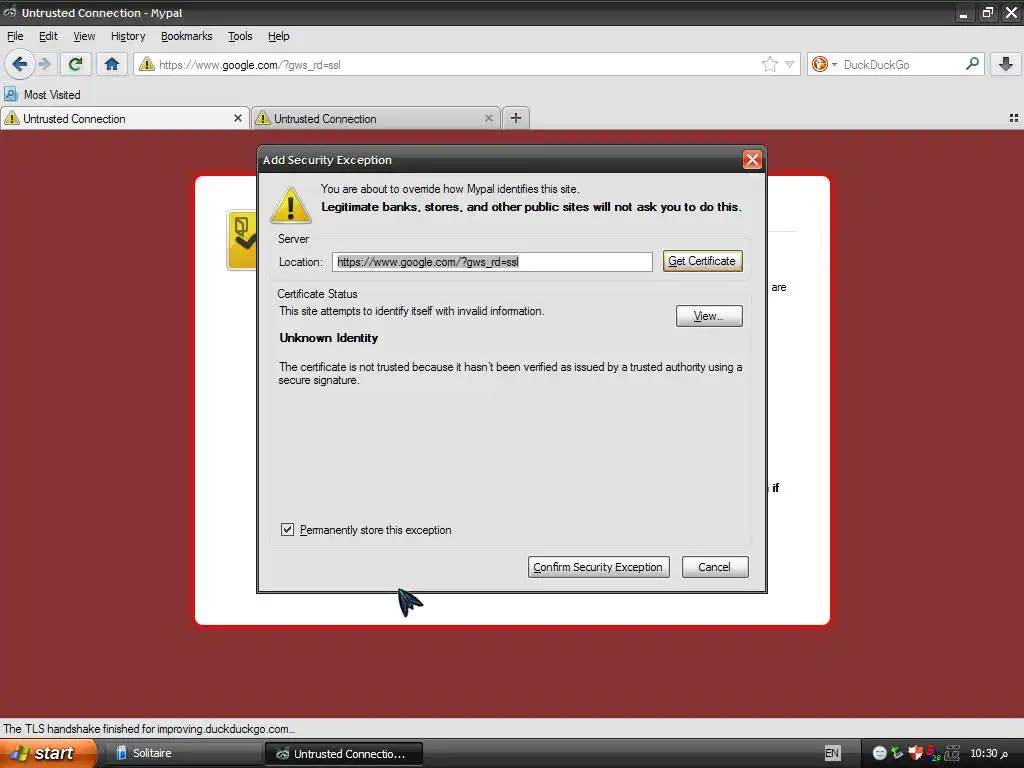Screen dimensions: 1024x768
Task: Open the Edit menu
Action: [x=48, y=36]
